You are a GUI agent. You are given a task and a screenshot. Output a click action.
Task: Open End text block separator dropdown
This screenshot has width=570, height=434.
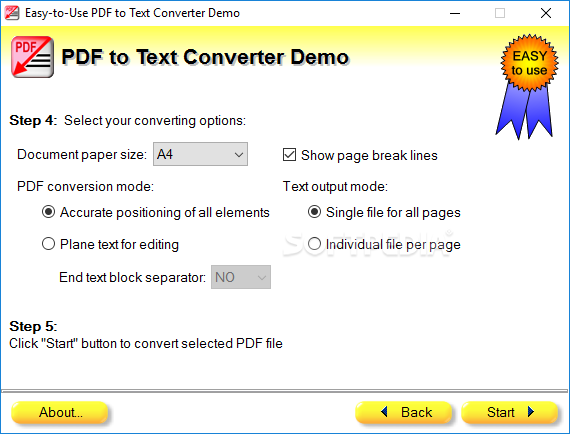point(241,277)
